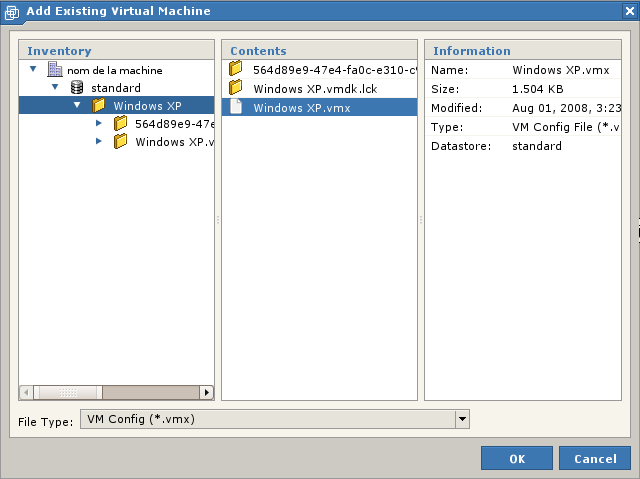Click the Windows XP.vmdk.lck folder icon
The width and height of the screenshot is (640, 479).
pyautogui.click(x=236, y=88)
